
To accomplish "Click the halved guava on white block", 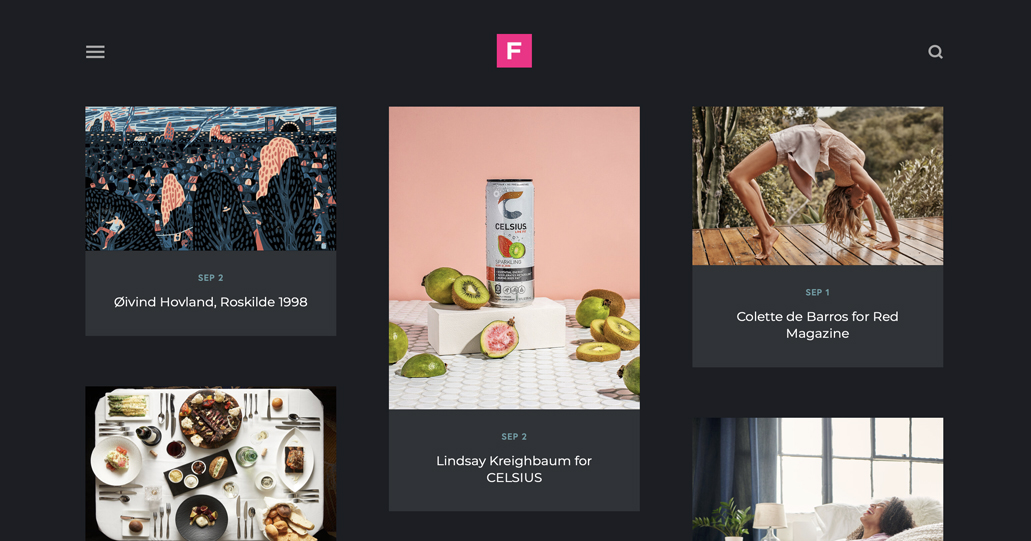I will pyautogui.click(x=500, y=337).
